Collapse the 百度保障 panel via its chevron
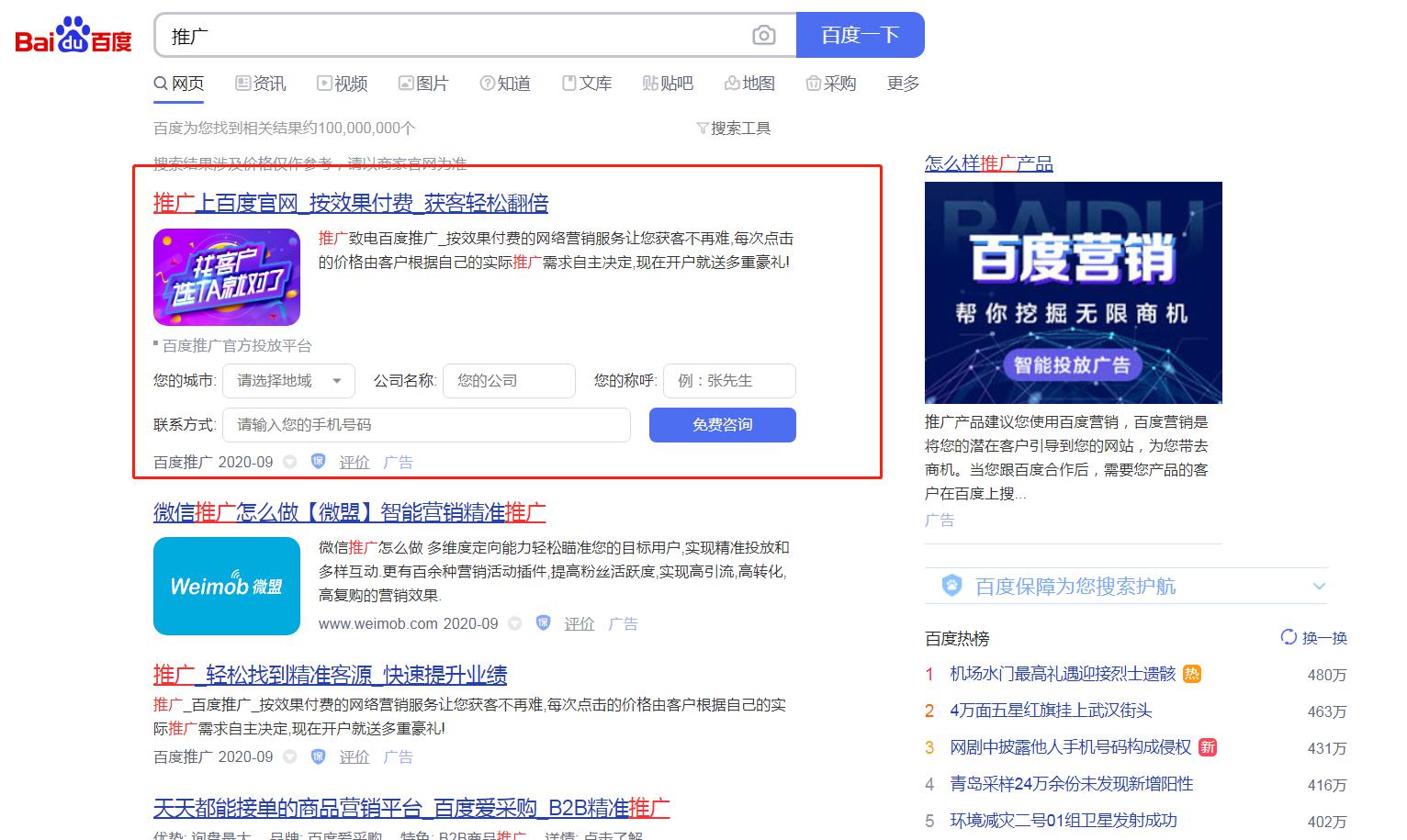 (x=1320, y=585)
